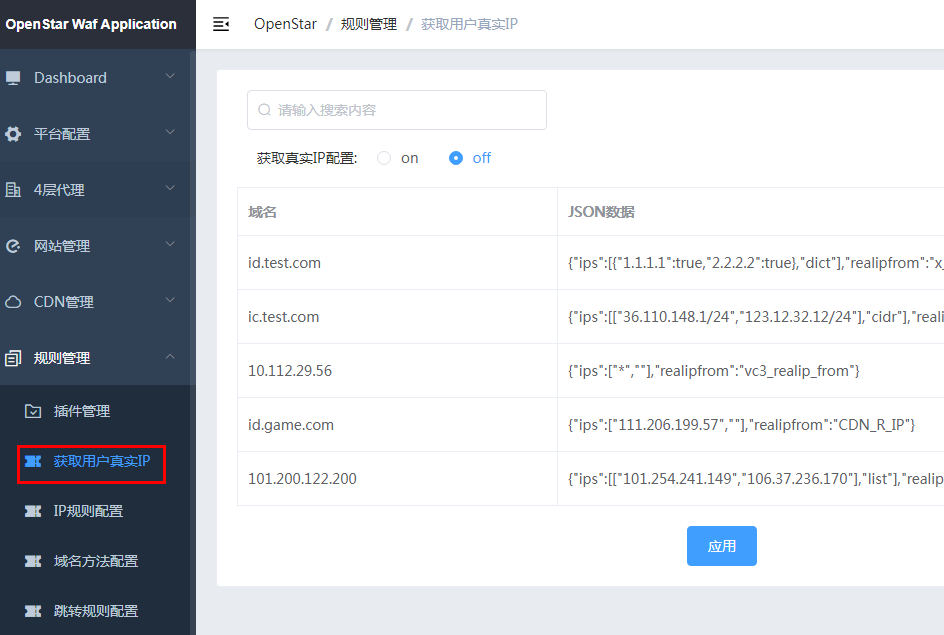944x635 pixels.
Task: Click the 规则管理 breadcrumb link
Action: tap(369, 24)
